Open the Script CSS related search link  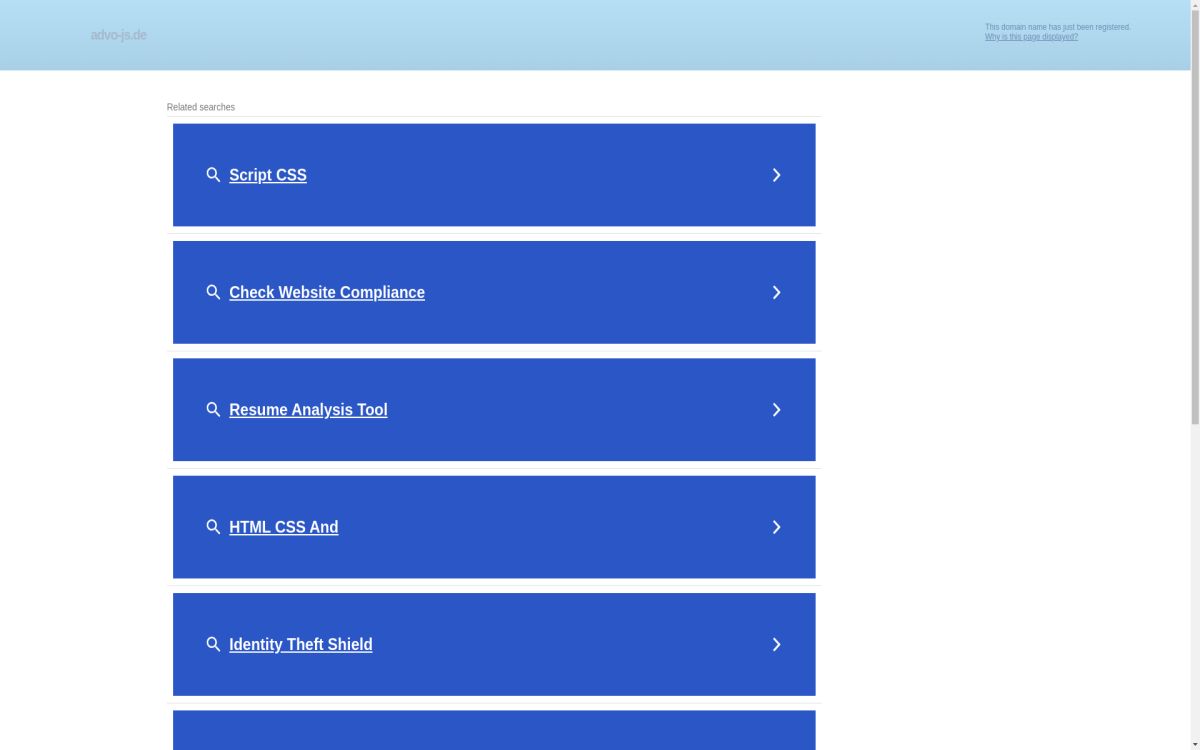point(268,175)
